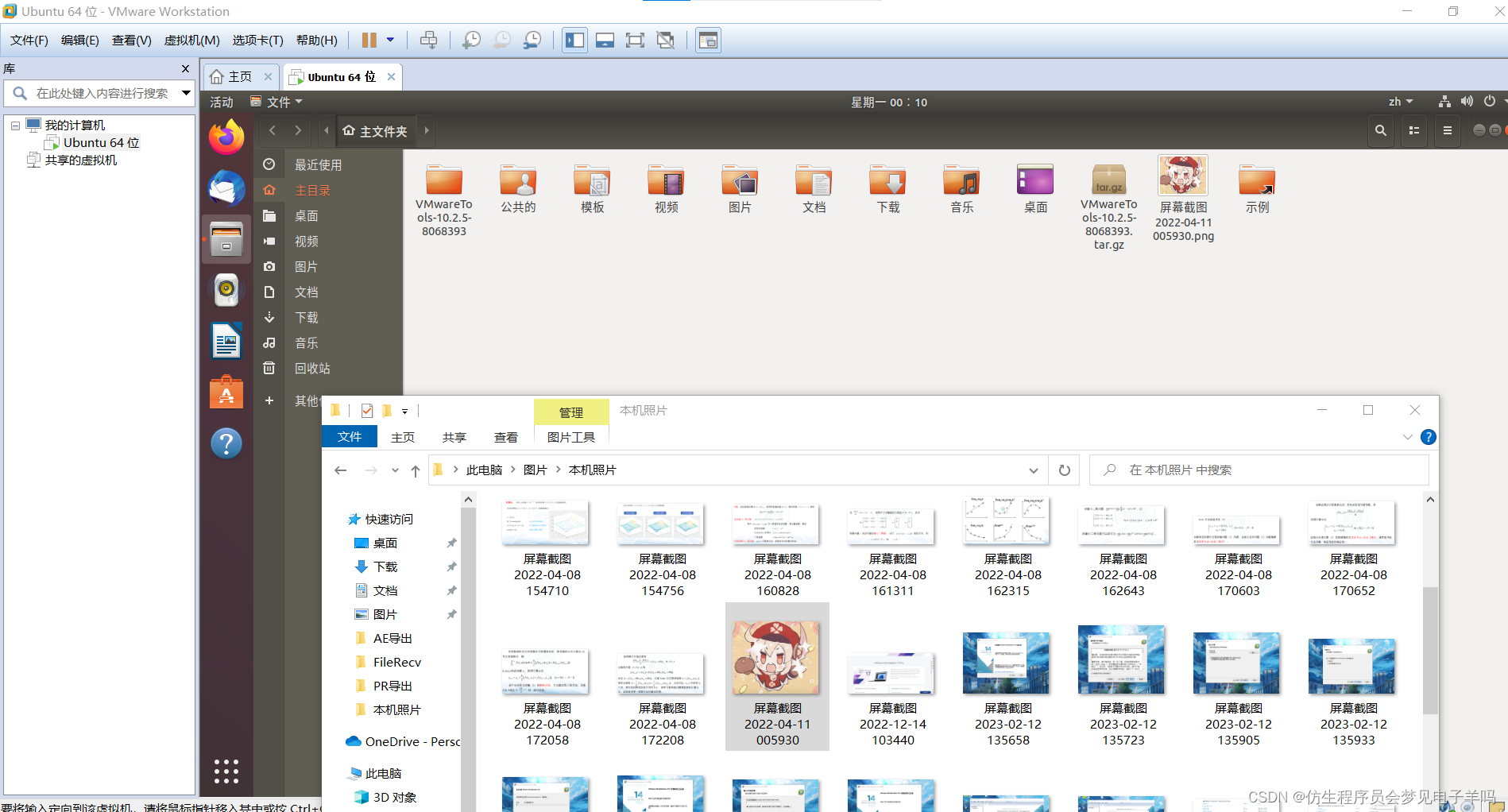The image size is (1508, 812).
Task: Collapse the 我的计算机 tree node
Action: click(x=15, y=126)
